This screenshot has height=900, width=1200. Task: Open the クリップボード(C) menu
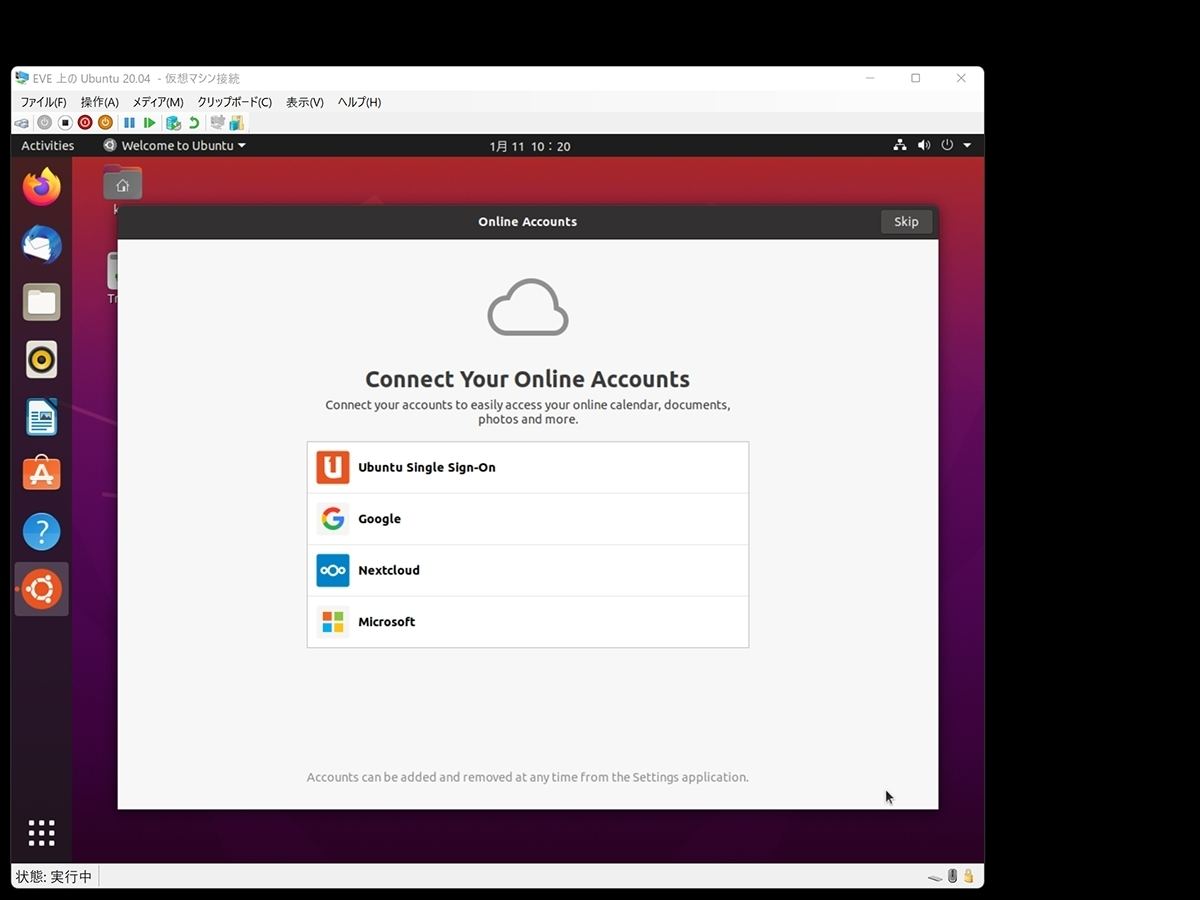[234, 102]
